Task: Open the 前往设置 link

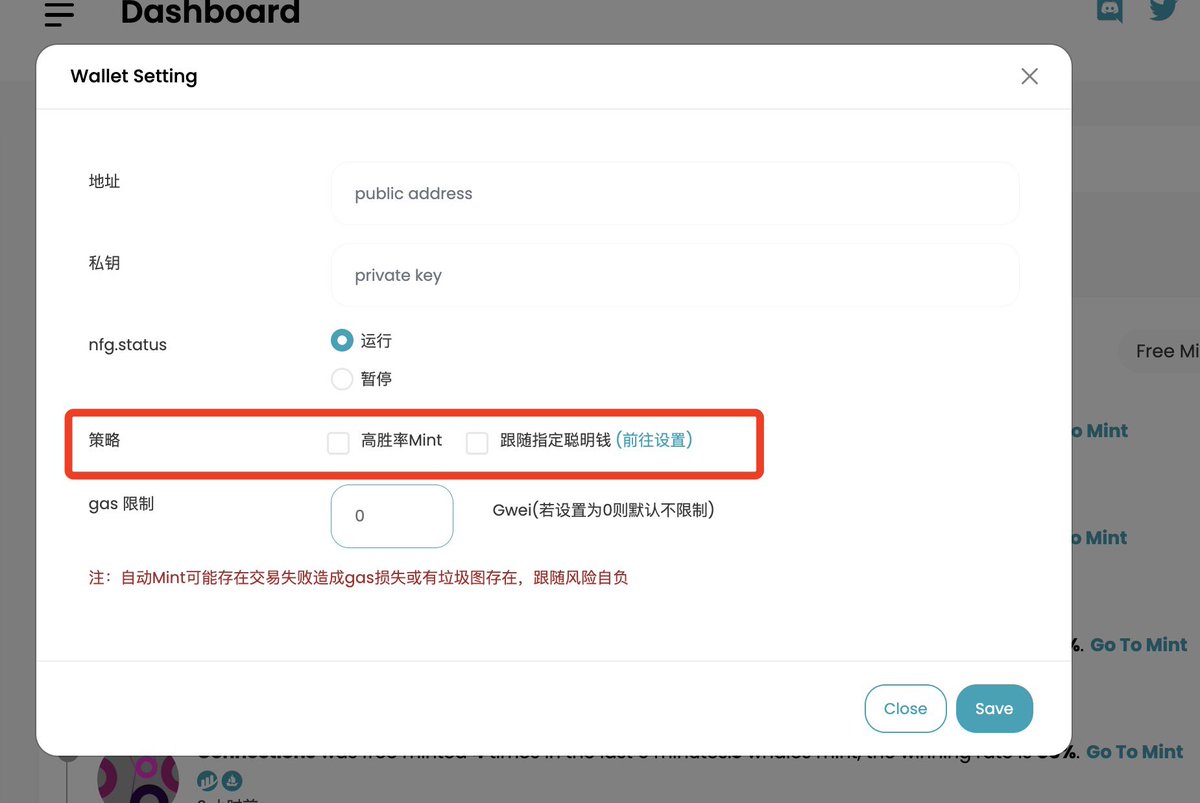Action: tap(654, 440)
